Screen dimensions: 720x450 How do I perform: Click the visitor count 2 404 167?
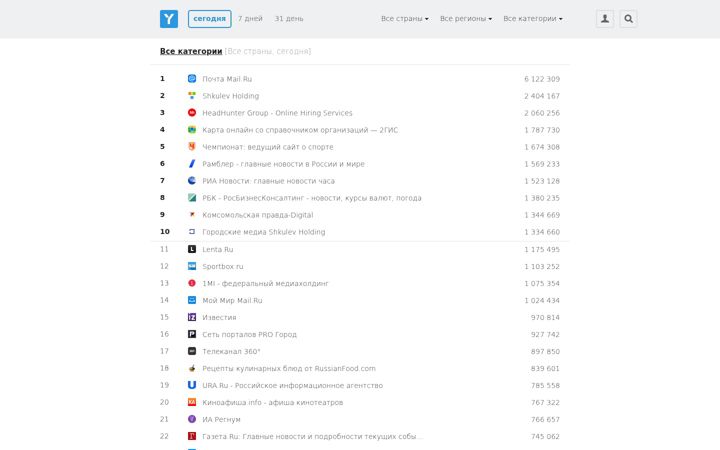[x=542, y=96]
